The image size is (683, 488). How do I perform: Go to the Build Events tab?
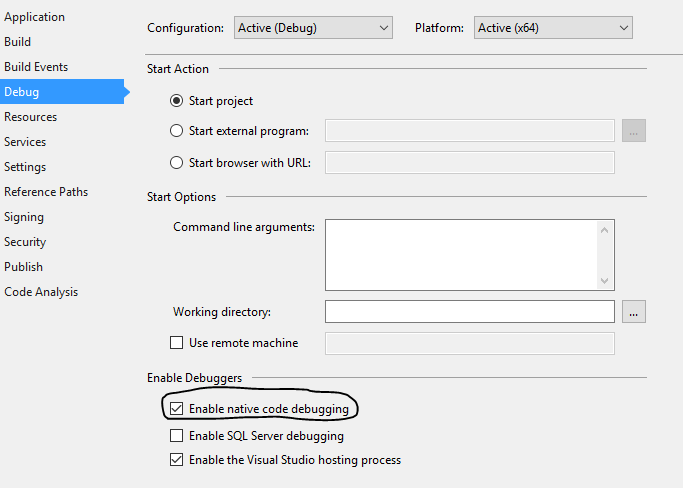pos(36,67)
